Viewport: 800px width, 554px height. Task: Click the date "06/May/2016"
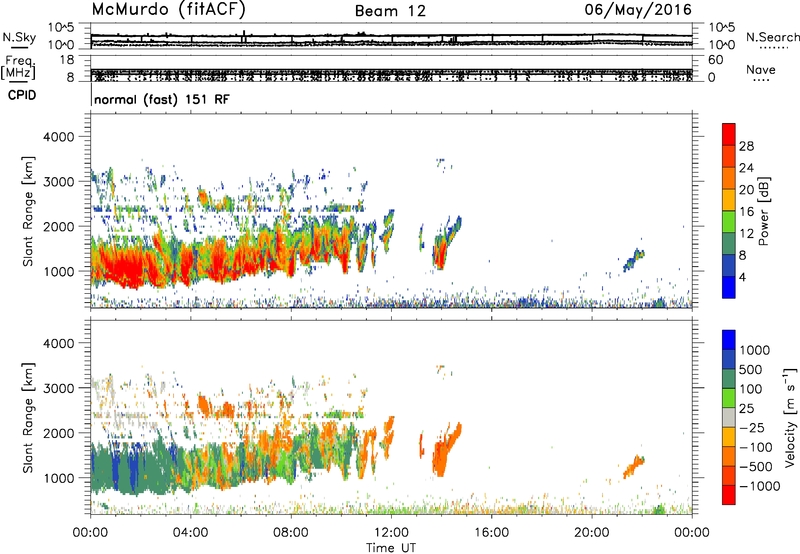point(638,9)
